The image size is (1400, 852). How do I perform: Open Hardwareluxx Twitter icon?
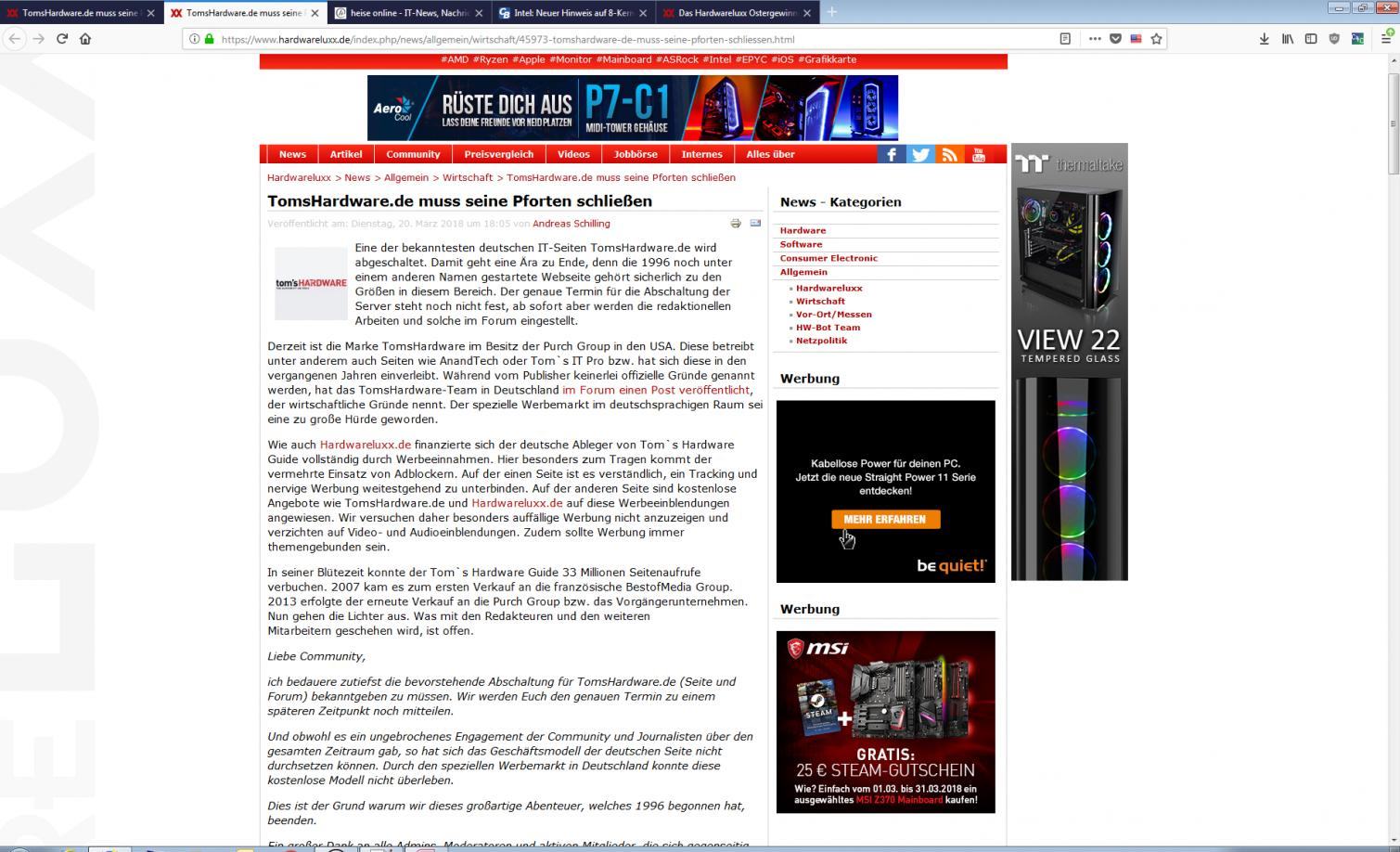click(x=920, y=154)
